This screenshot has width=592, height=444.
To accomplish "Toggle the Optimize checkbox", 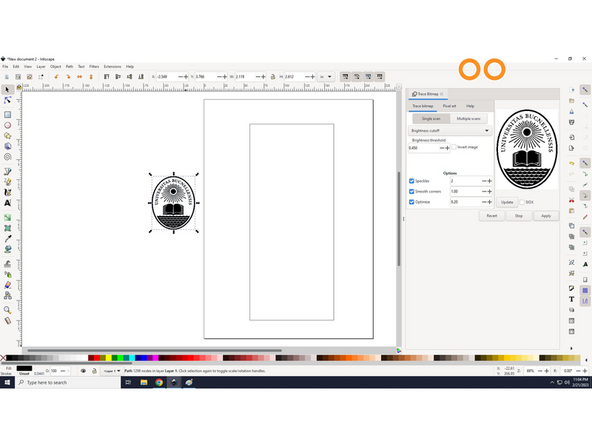I will click(x=412, y=202).
